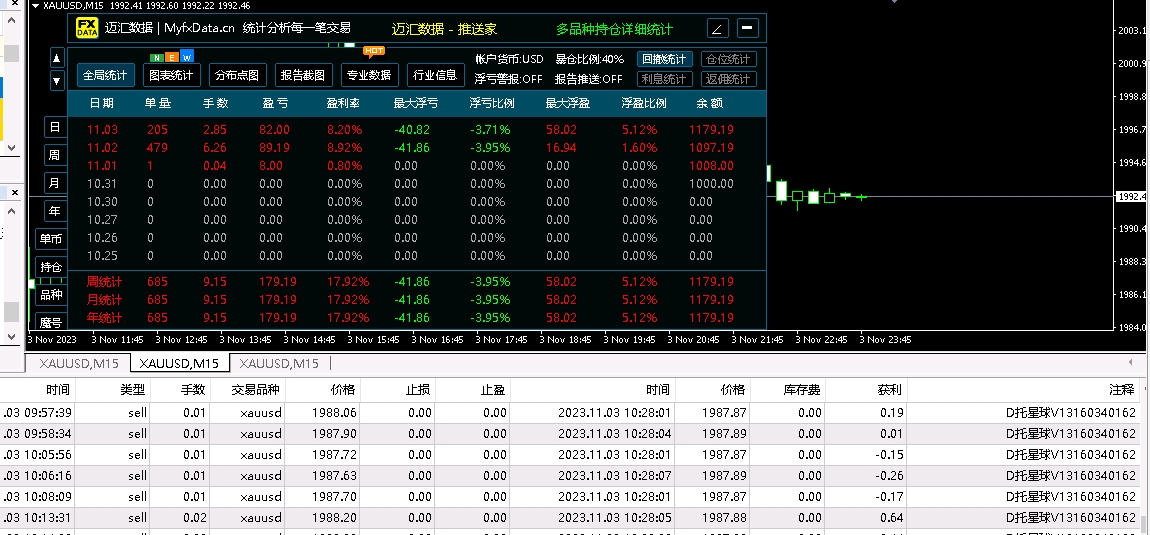1150x535 pixels.
Task: Click the 余额 column header
Action: click(x=710, y=103)
